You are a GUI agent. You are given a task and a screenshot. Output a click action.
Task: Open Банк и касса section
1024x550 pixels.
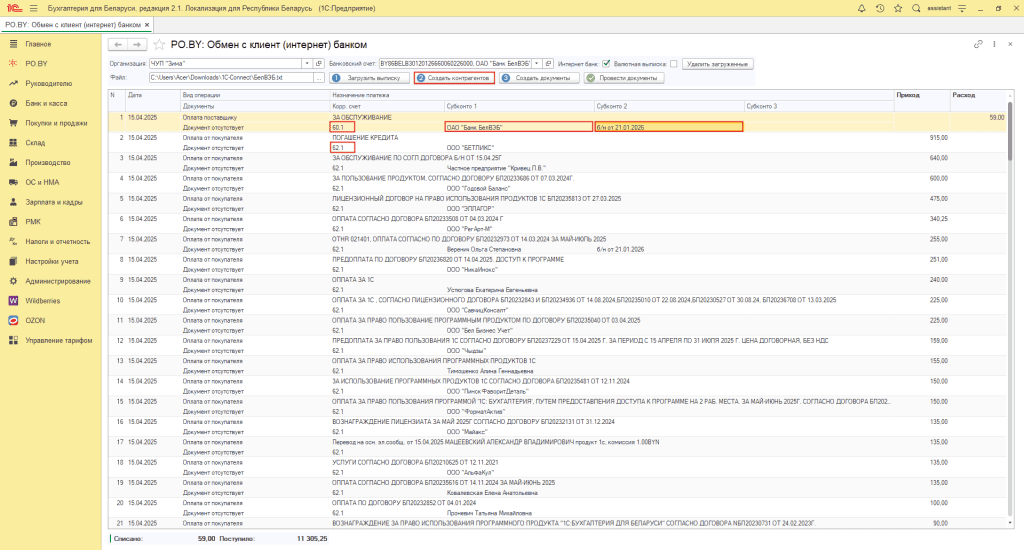point(46,103)
